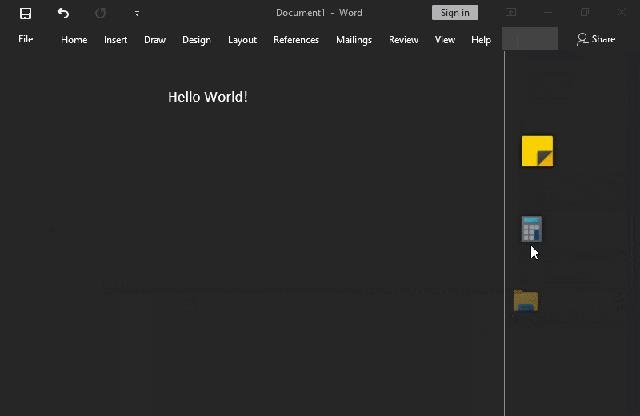This screenshot has width=640, height=416.
Task: Select the File Explorer folder desktop icon
Action: click(x=526, y=300)
